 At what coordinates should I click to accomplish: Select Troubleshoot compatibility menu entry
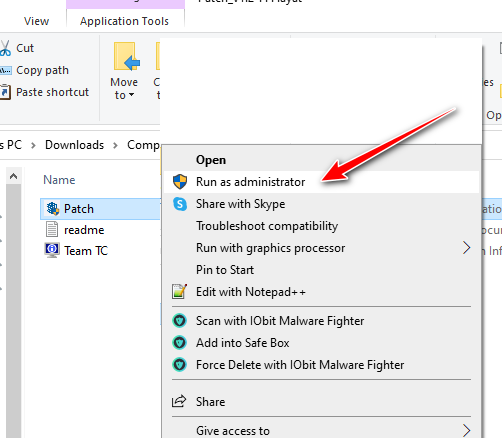pyautogui.click(x=267, y=226)
